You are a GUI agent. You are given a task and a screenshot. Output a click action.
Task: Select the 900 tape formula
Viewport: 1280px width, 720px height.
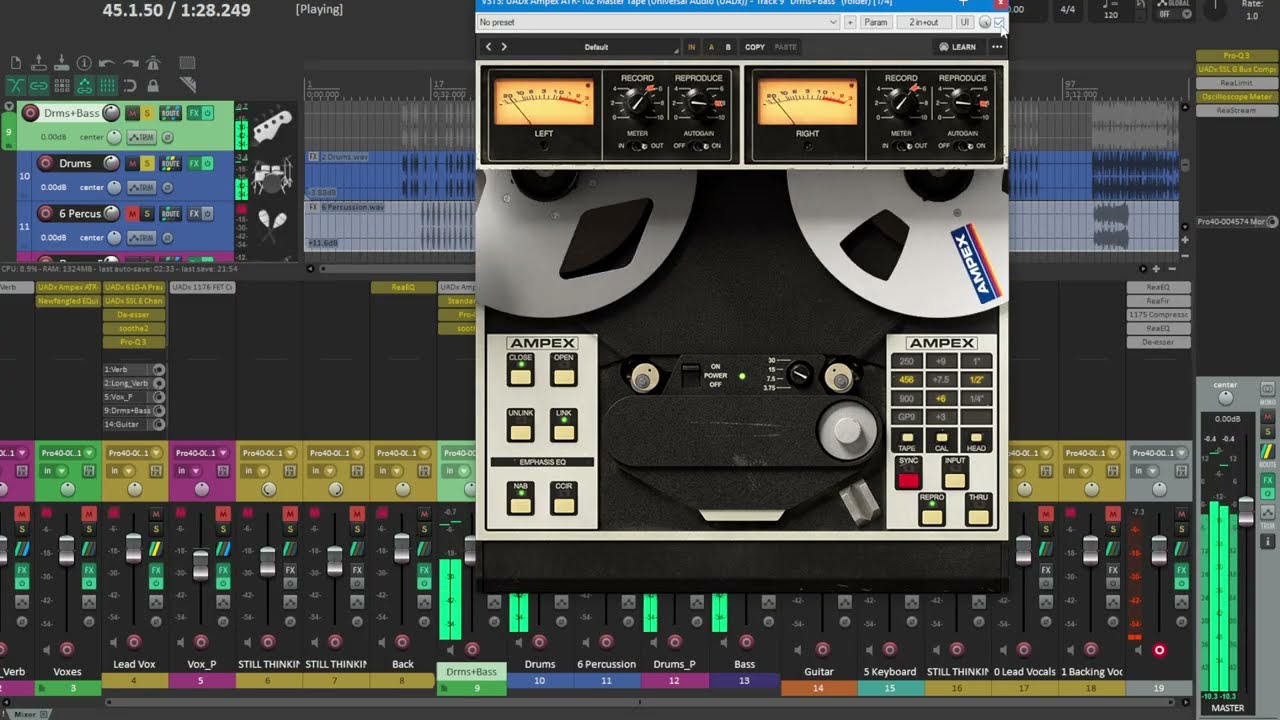click(x=906, y=398)
